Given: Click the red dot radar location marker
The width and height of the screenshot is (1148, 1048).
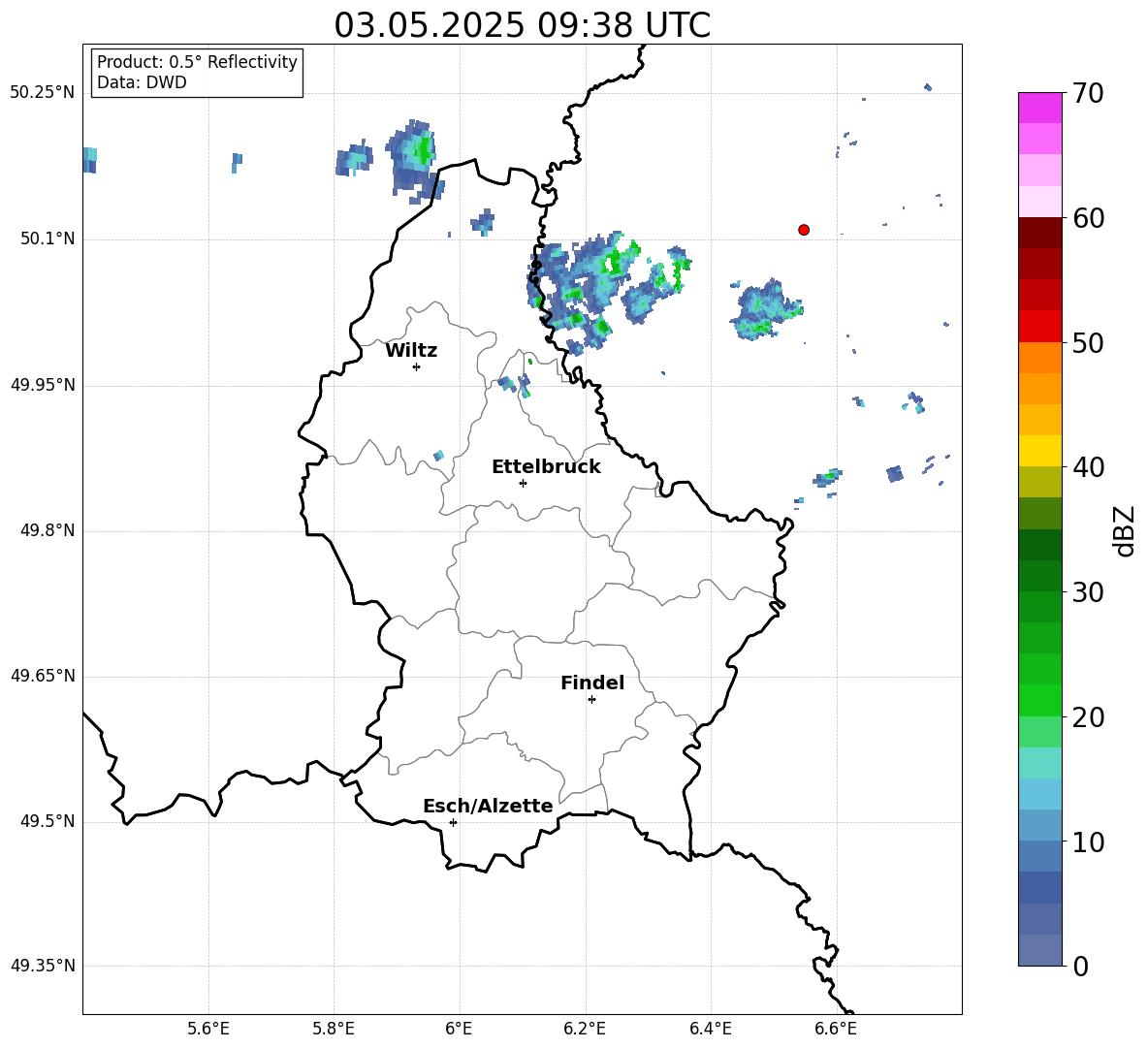Looking at the screenshot, I should 804,230.
